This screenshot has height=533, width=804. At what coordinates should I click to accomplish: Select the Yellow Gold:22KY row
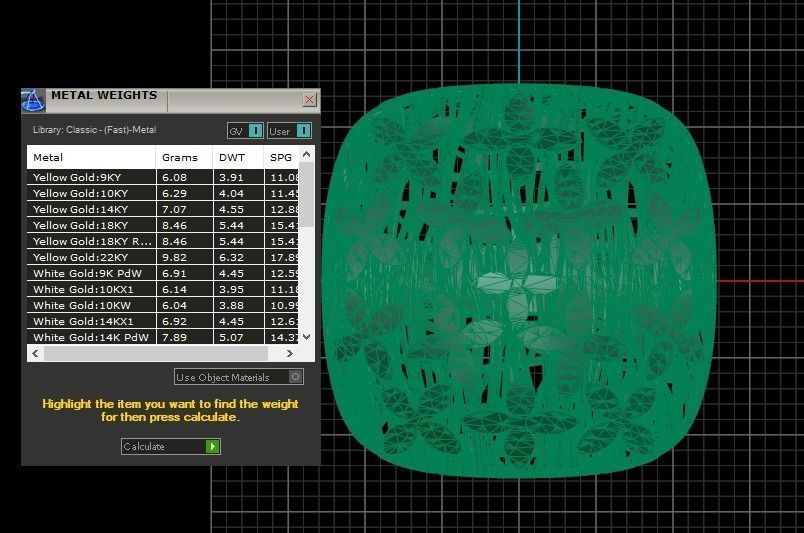tap(163, 257)
